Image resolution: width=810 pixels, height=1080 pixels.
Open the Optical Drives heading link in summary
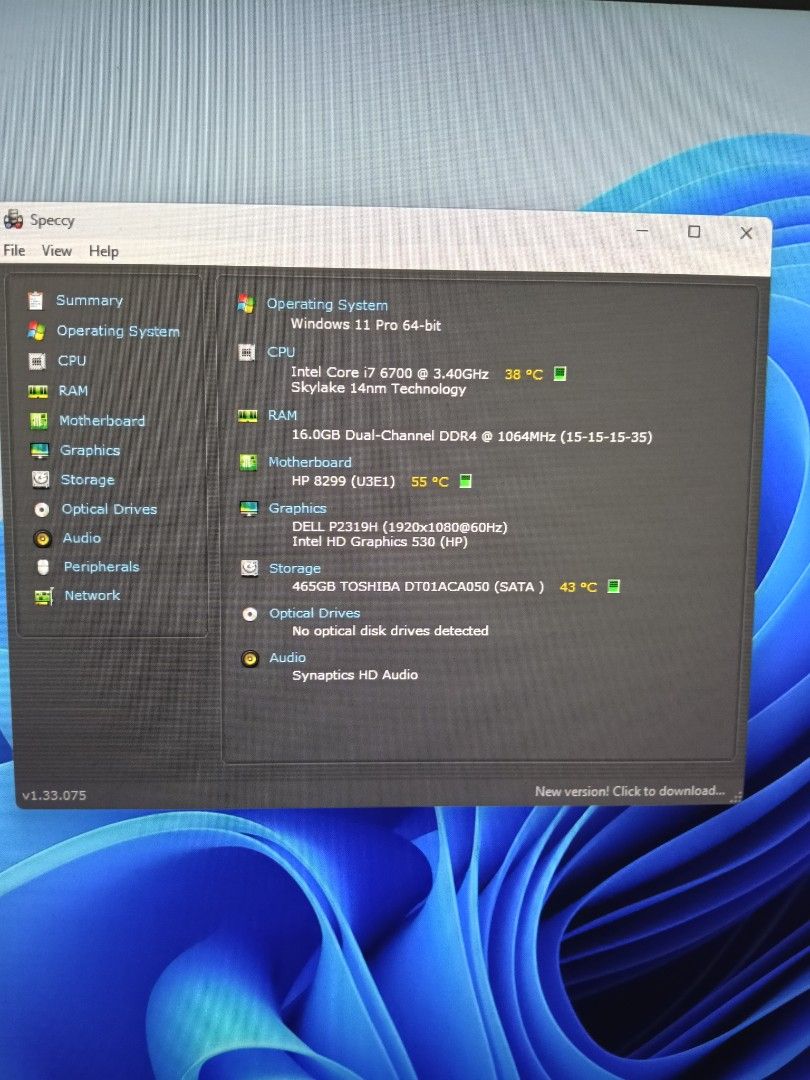pyautogui.click(x=315, y=613)
